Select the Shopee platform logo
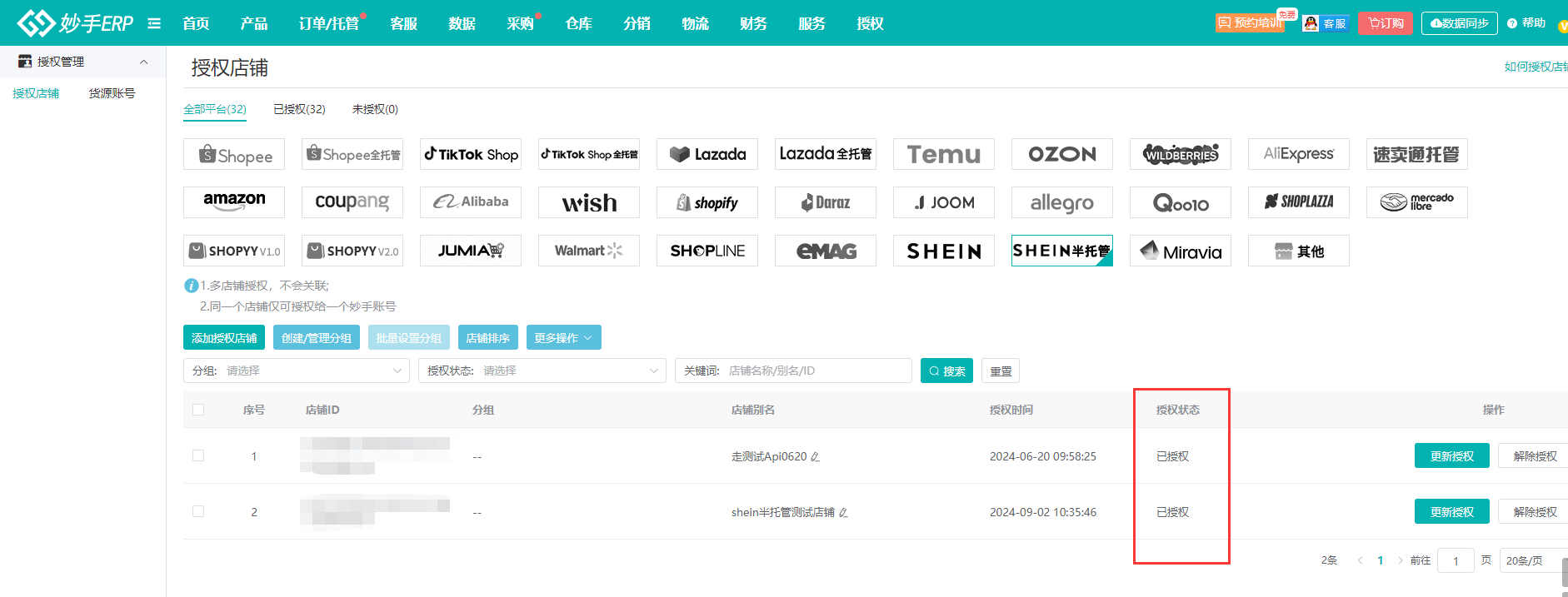Screen dimensions: 1568x597 [x=234, y=154]
